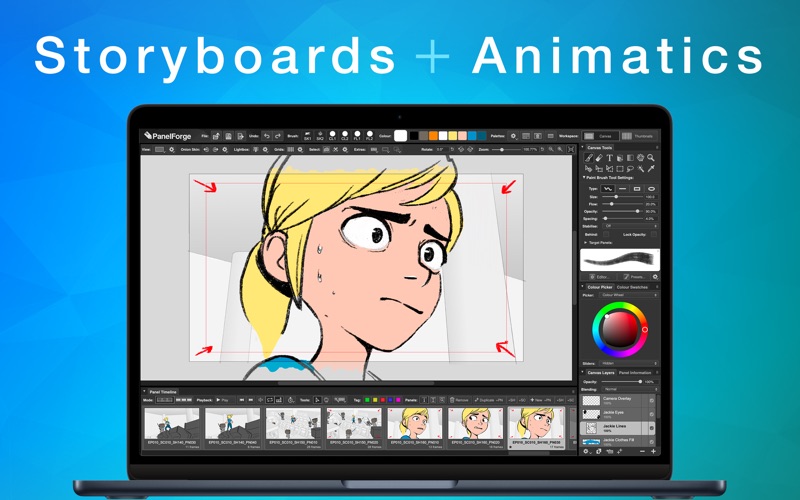Select the Eraser canvas tool
This screenshot has width=800, height=500.
click(x=599, y=158)
